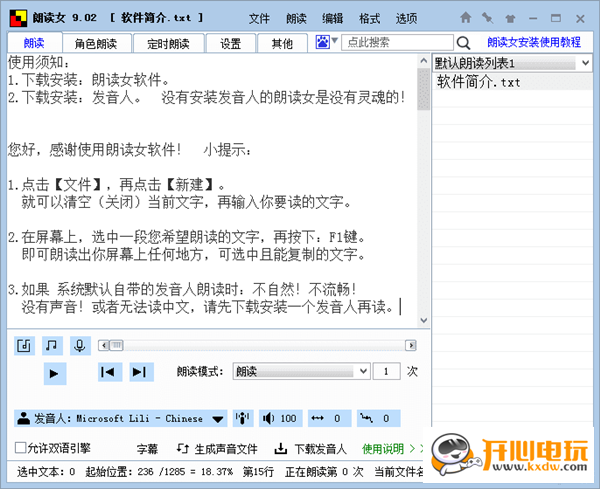Adjust the volume speaker icon set to 100

(280, 418)
